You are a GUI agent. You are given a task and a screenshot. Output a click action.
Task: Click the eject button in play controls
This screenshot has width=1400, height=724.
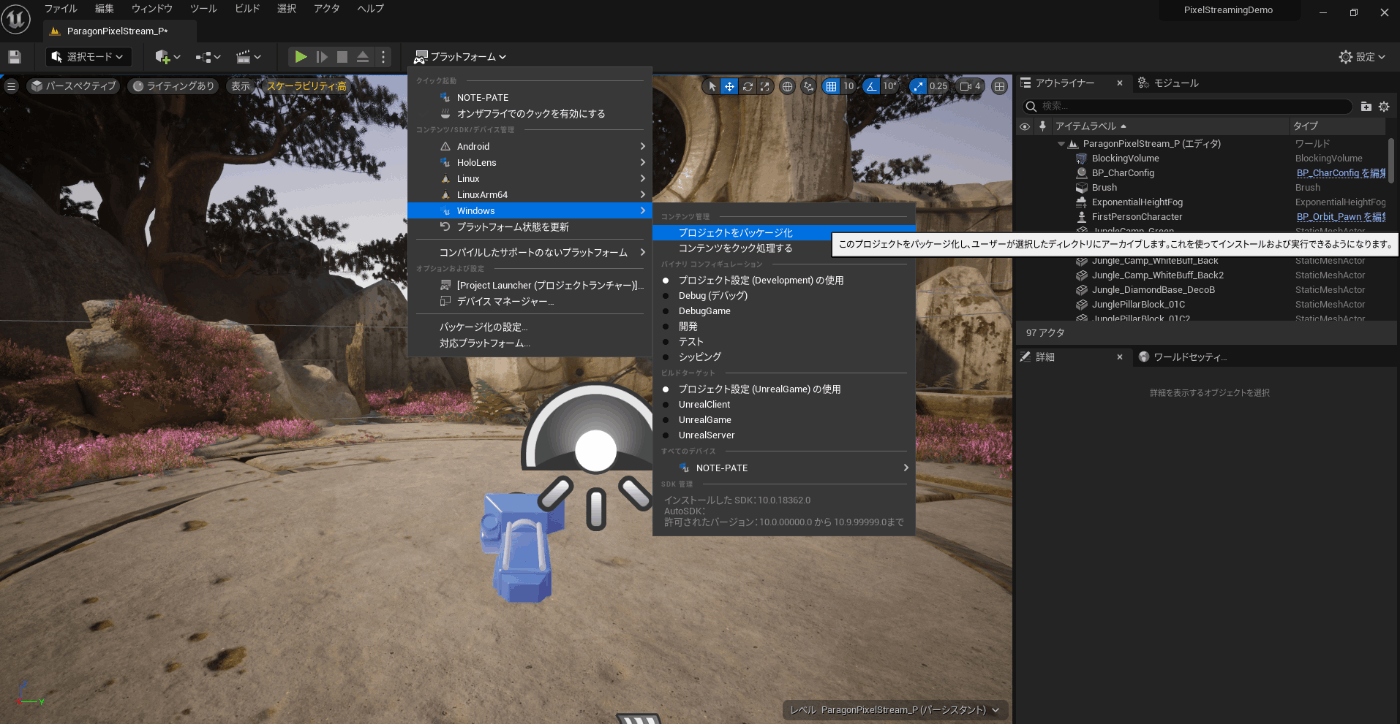pos(362,57)
